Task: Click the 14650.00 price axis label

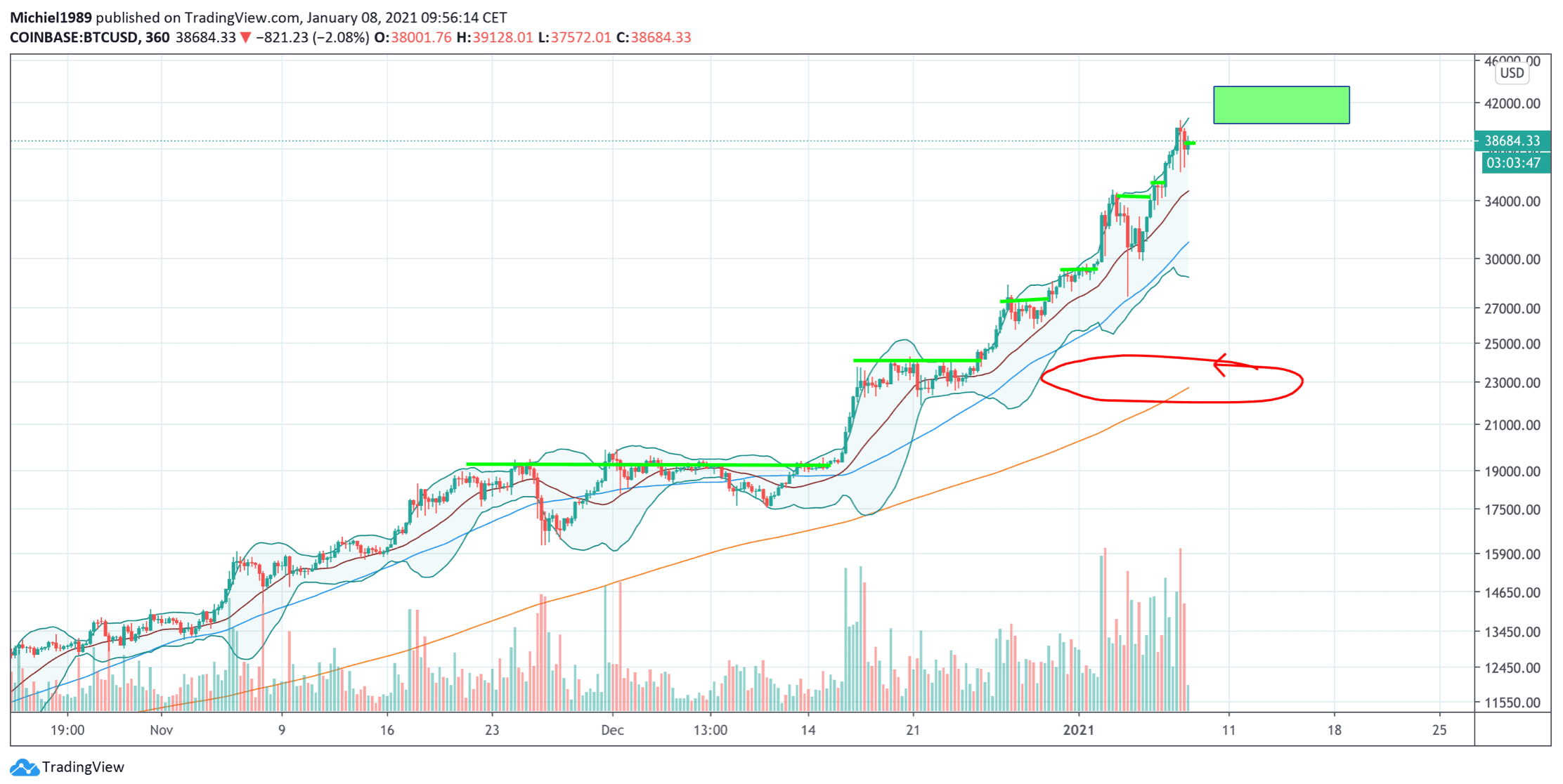Action: pos(1512,593)
